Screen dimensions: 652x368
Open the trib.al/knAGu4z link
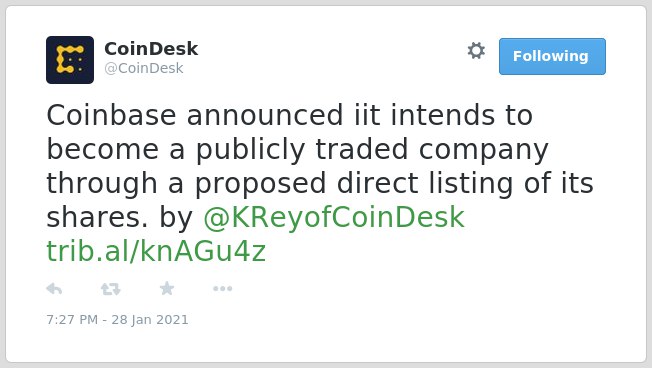[x=156, y=251]
